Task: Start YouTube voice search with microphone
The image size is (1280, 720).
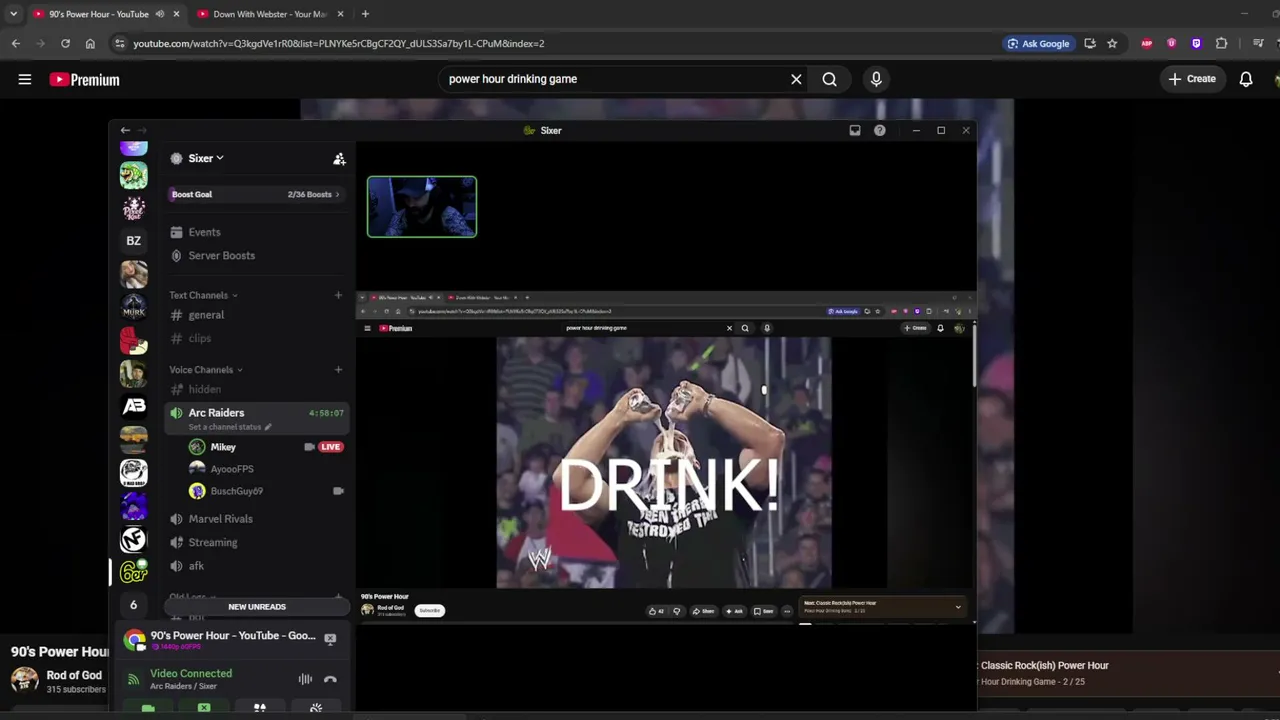Action: tap(876, 79)
